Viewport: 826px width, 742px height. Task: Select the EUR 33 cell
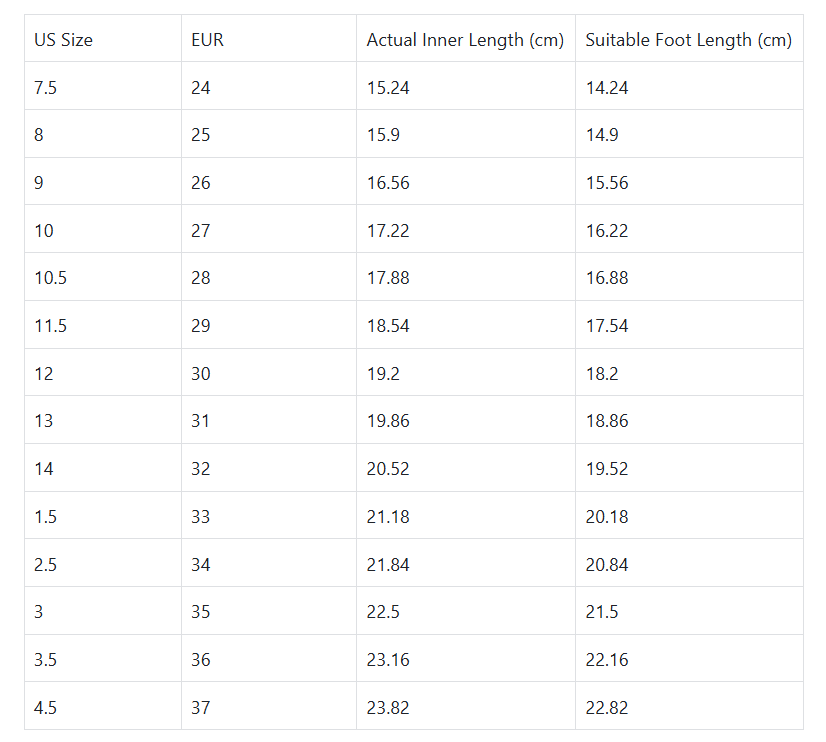201,517
